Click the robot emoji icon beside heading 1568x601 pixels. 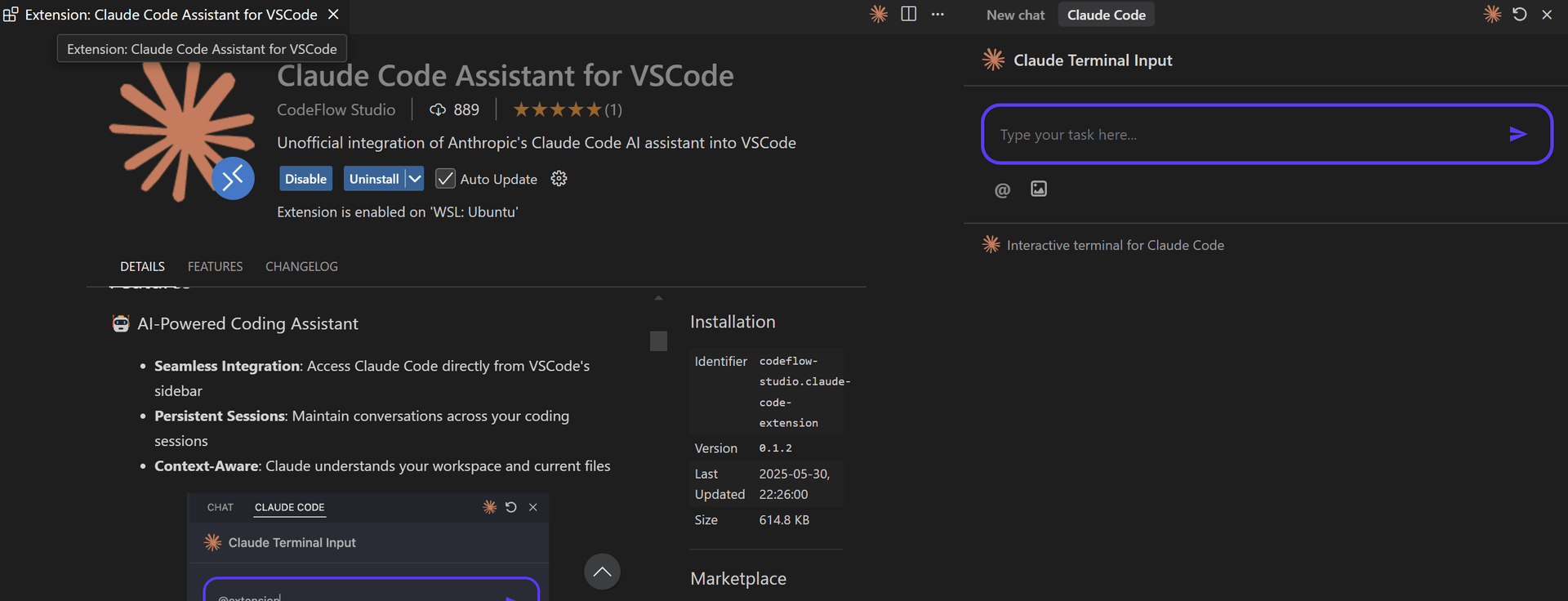pyautogui.click(x=121, y=324)
